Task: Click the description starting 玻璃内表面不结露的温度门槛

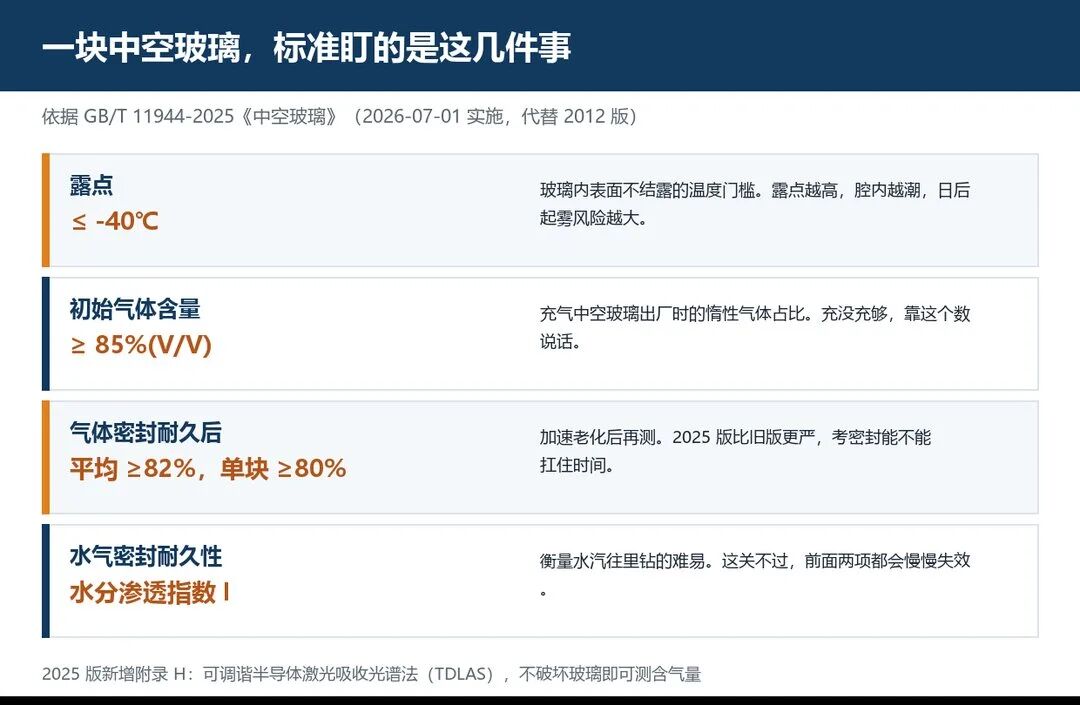Action: coord(755,204)
